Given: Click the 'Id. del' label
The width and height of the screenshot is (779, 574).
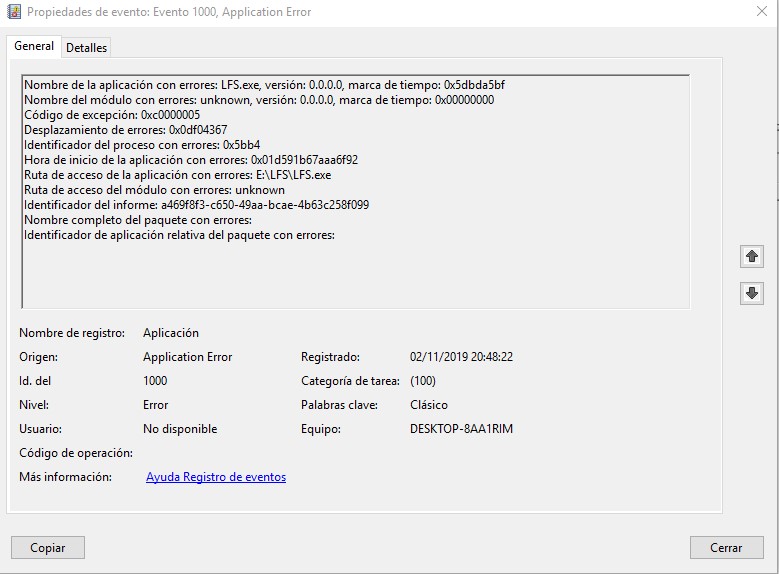Looking at the screenshot, I should coord(35,381).
